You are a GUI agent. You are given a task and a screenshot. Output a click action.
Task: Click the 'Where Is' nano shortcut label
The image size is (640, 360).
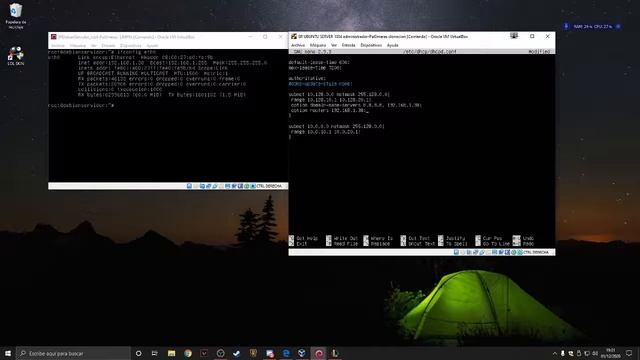pos(382,238)
